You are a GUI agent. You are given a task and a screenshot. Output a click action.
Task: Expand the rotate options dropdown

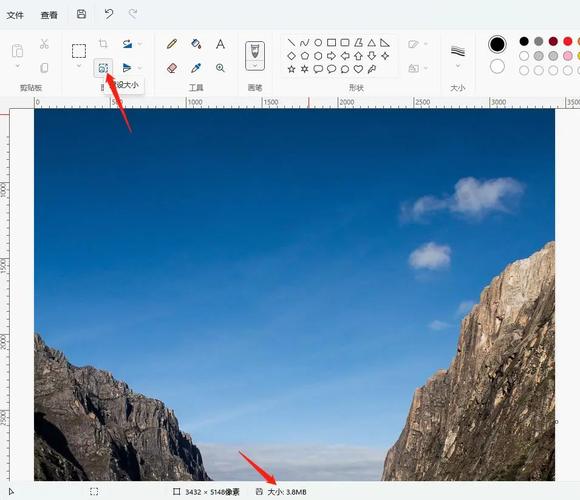click(140, 44)
